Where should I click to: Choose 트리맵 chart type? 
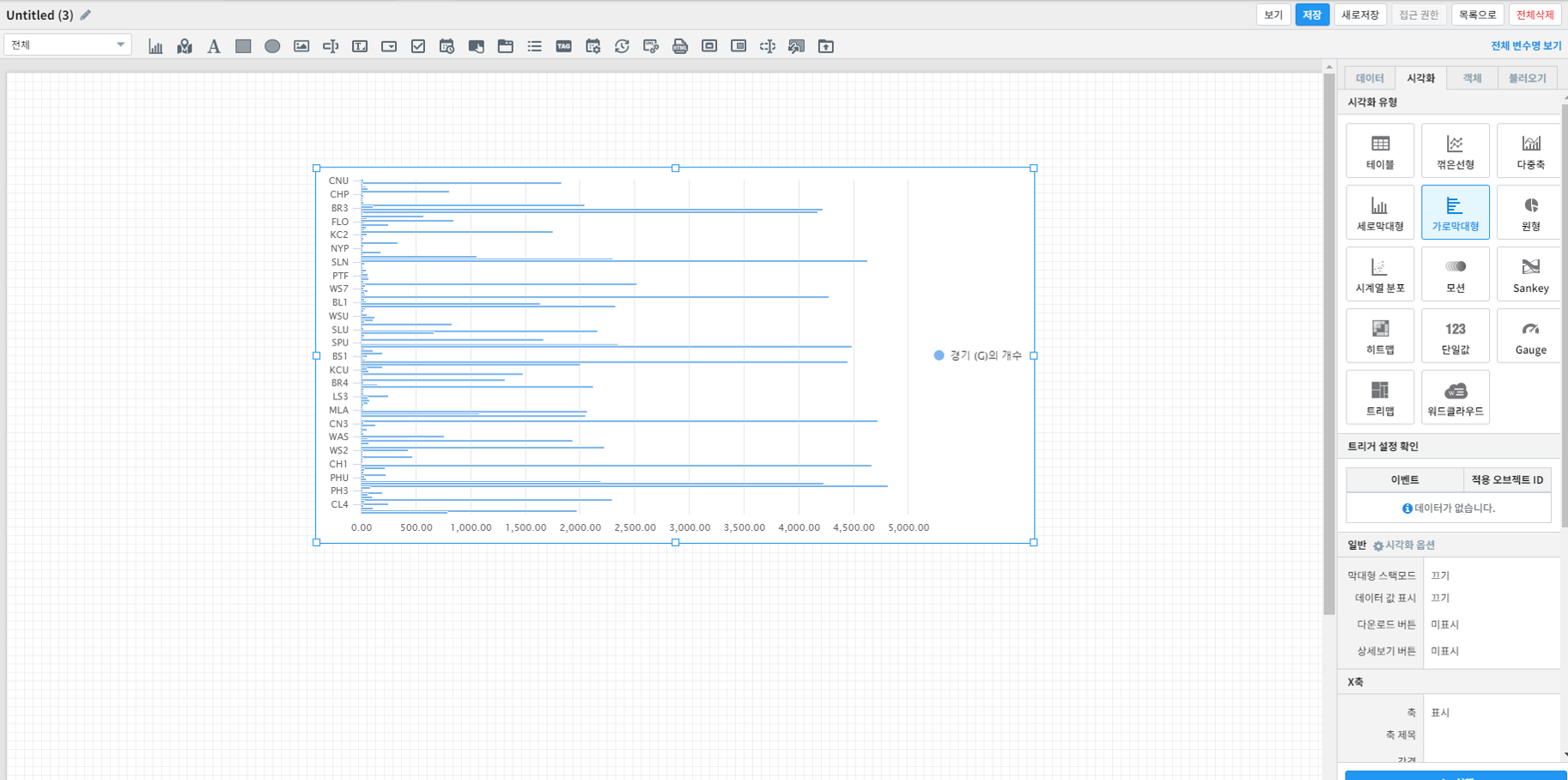click(x=1380, y=398)
